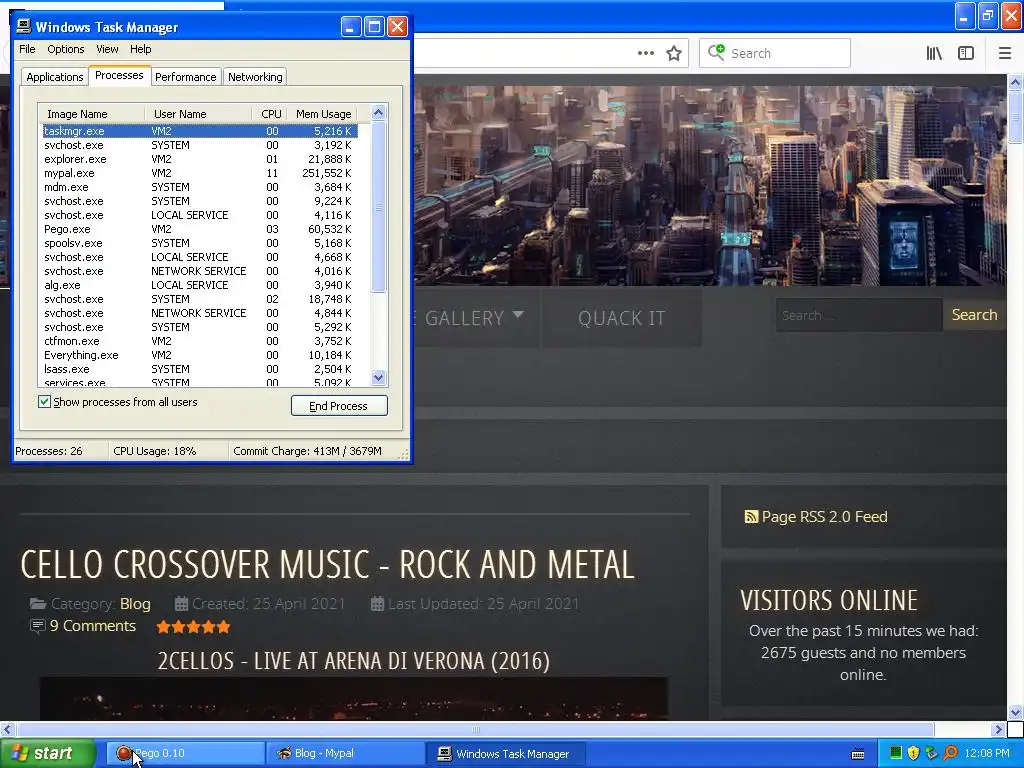Click the browser horizontal scrollbar thumb
1024x768 pixels.
click(475, 729)
